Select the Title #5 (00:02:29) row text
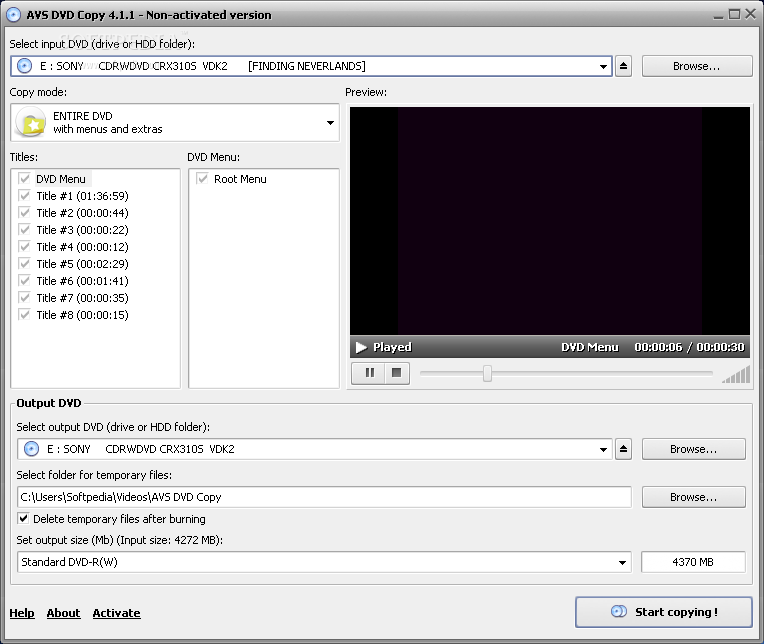This screenshot has height=644, width=764. pyautogui.click(x=82, y=264)
